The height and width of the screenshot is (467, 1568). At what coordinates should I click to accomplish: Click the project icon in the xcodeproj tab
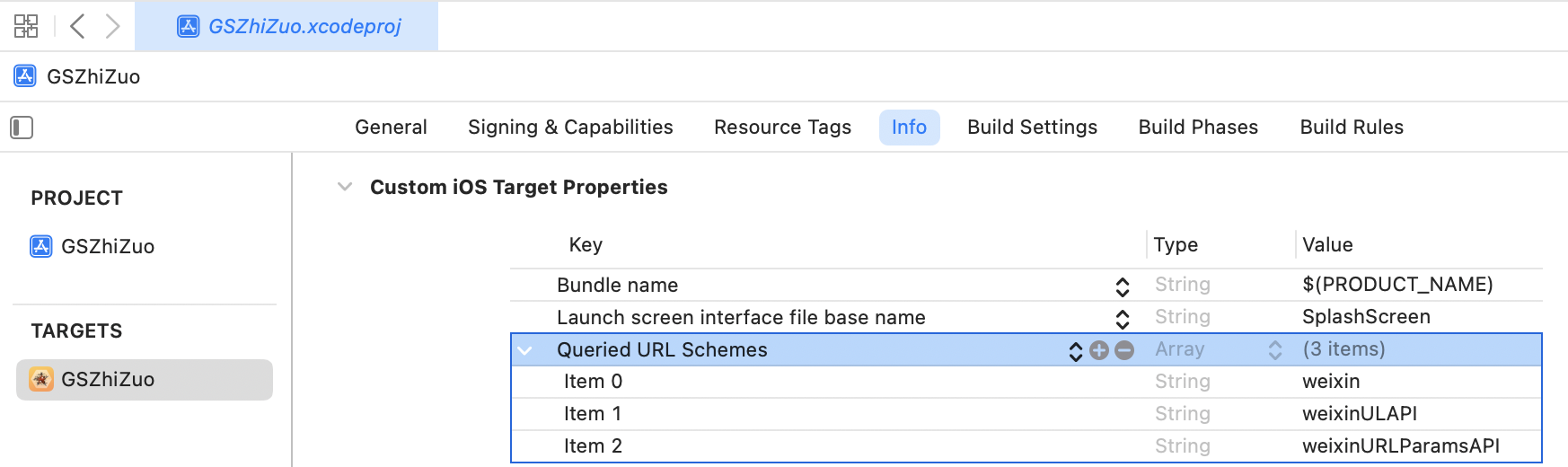188,26
